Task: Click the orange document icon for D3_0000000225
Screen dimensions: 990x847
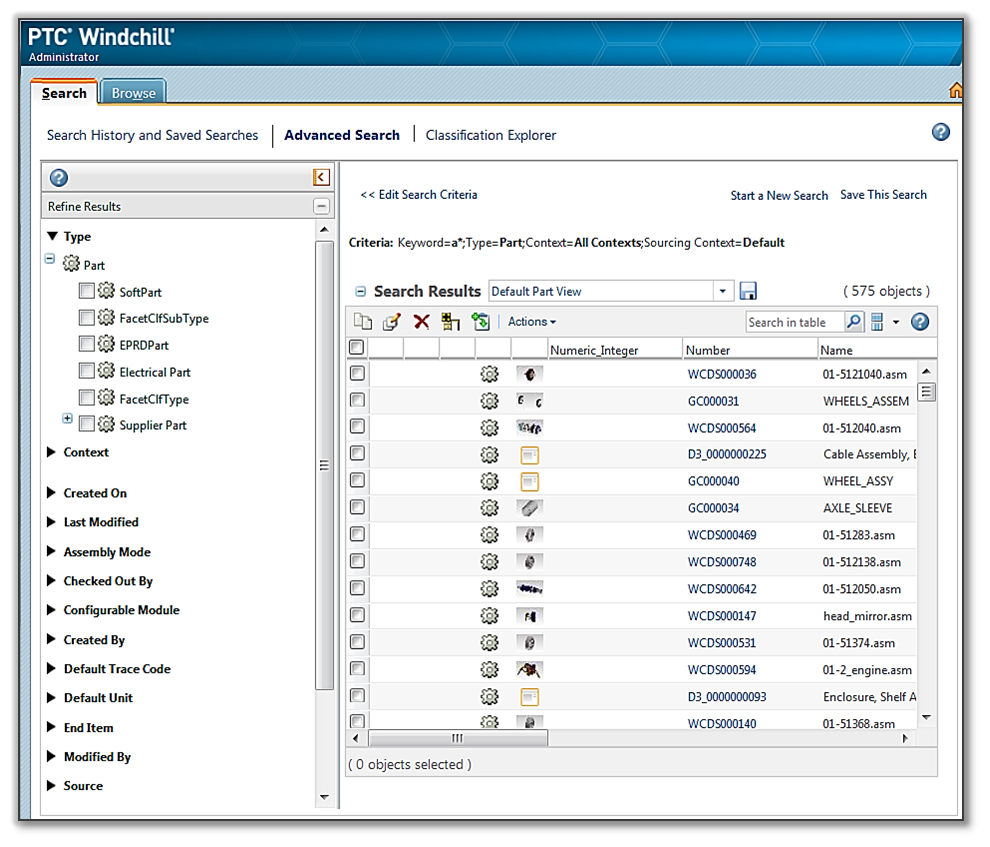Action: (529, 454)
